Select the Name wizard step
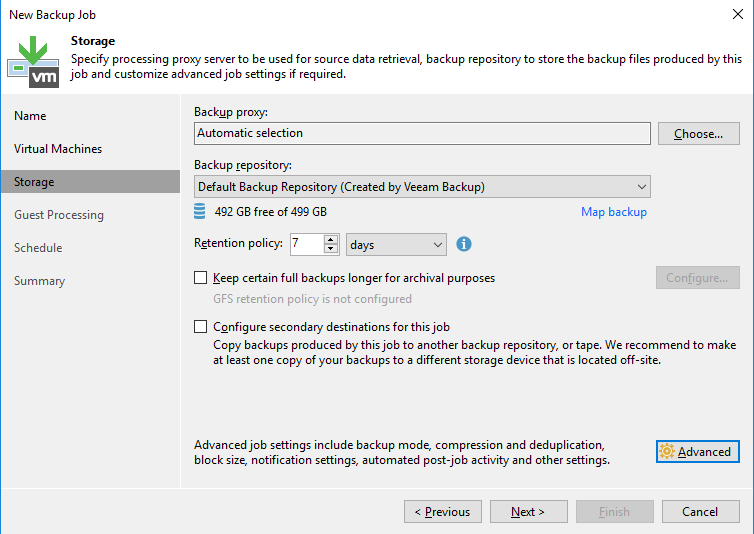Image resolution: width=754 pixels, height=534 pixels. pyautogui.click(x=30, y=116)
